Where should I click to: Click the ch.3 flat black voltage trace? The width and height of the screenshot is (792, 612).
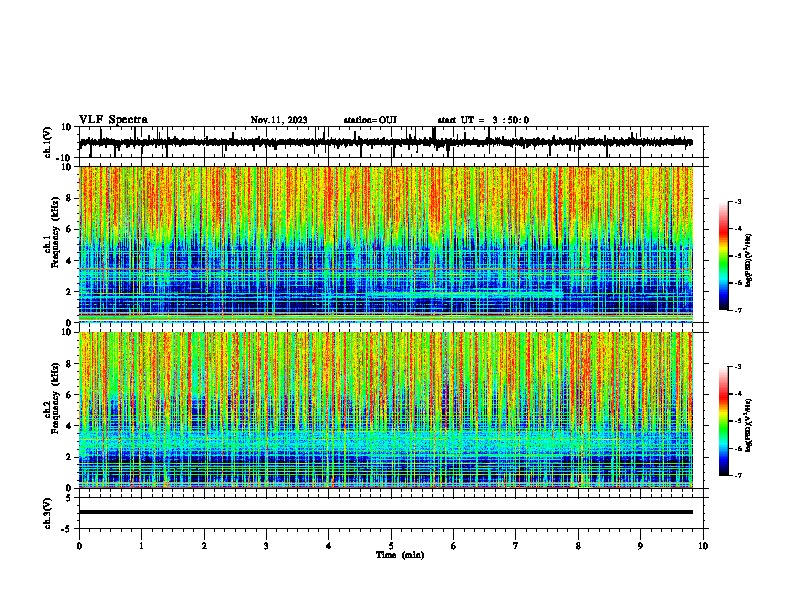[x=386, y=512]
